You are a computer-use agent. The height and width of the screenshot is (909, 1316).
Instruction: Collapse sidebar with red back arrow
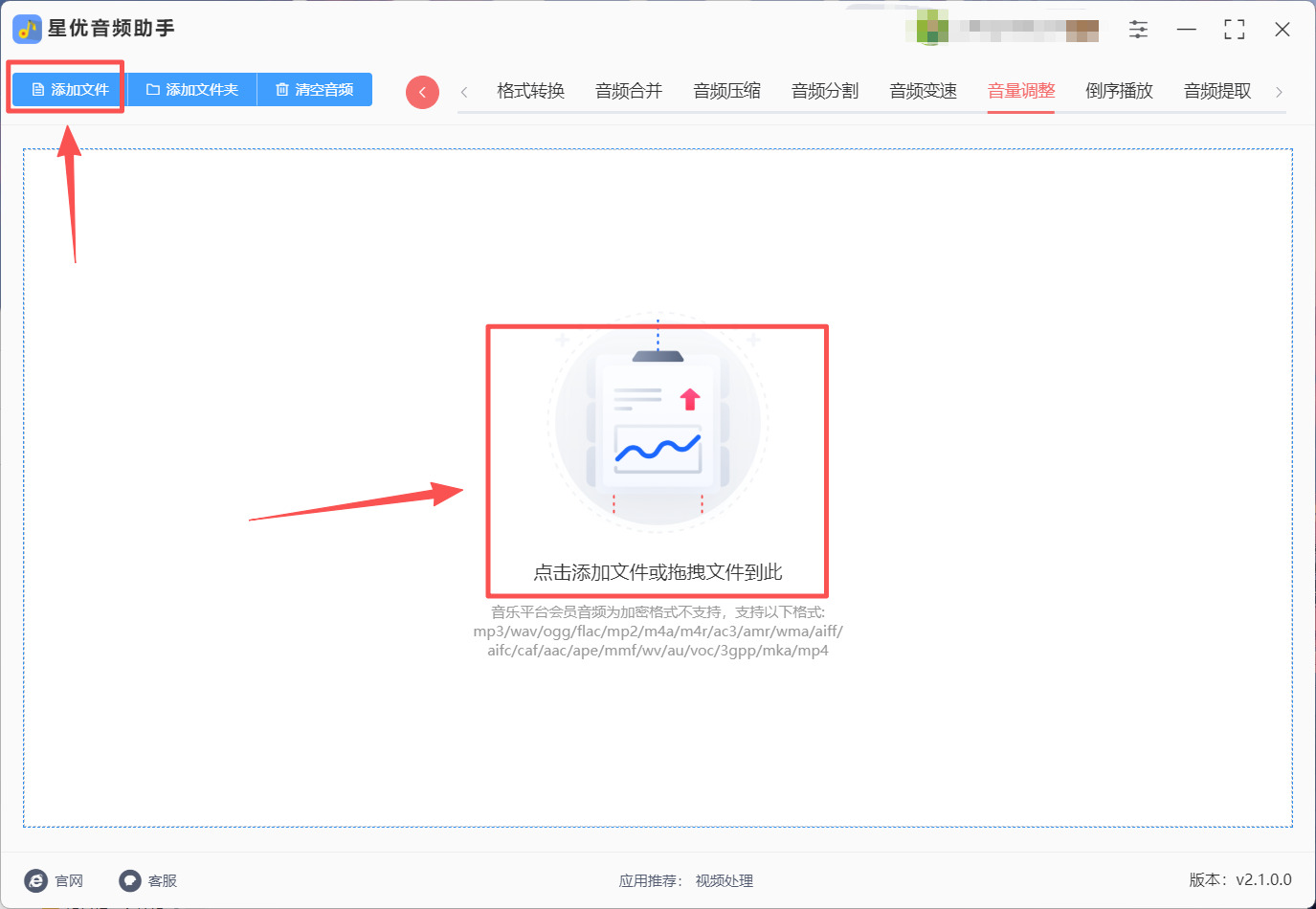(422, 92)
